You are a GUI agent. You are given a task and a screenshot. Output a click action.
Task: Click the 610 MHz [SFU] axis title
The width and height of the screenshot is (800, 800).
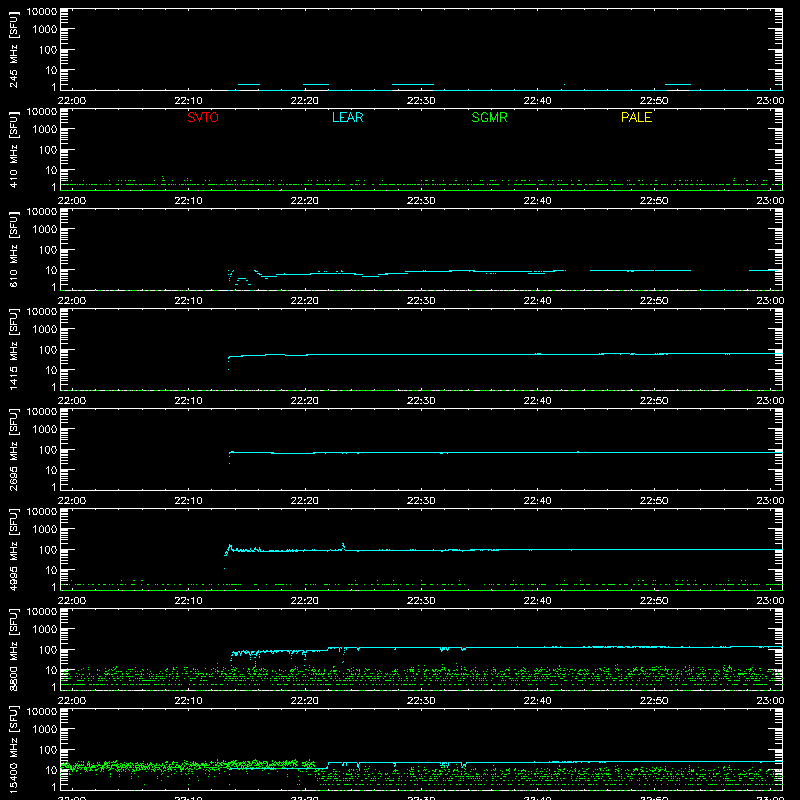pos(13,251)
